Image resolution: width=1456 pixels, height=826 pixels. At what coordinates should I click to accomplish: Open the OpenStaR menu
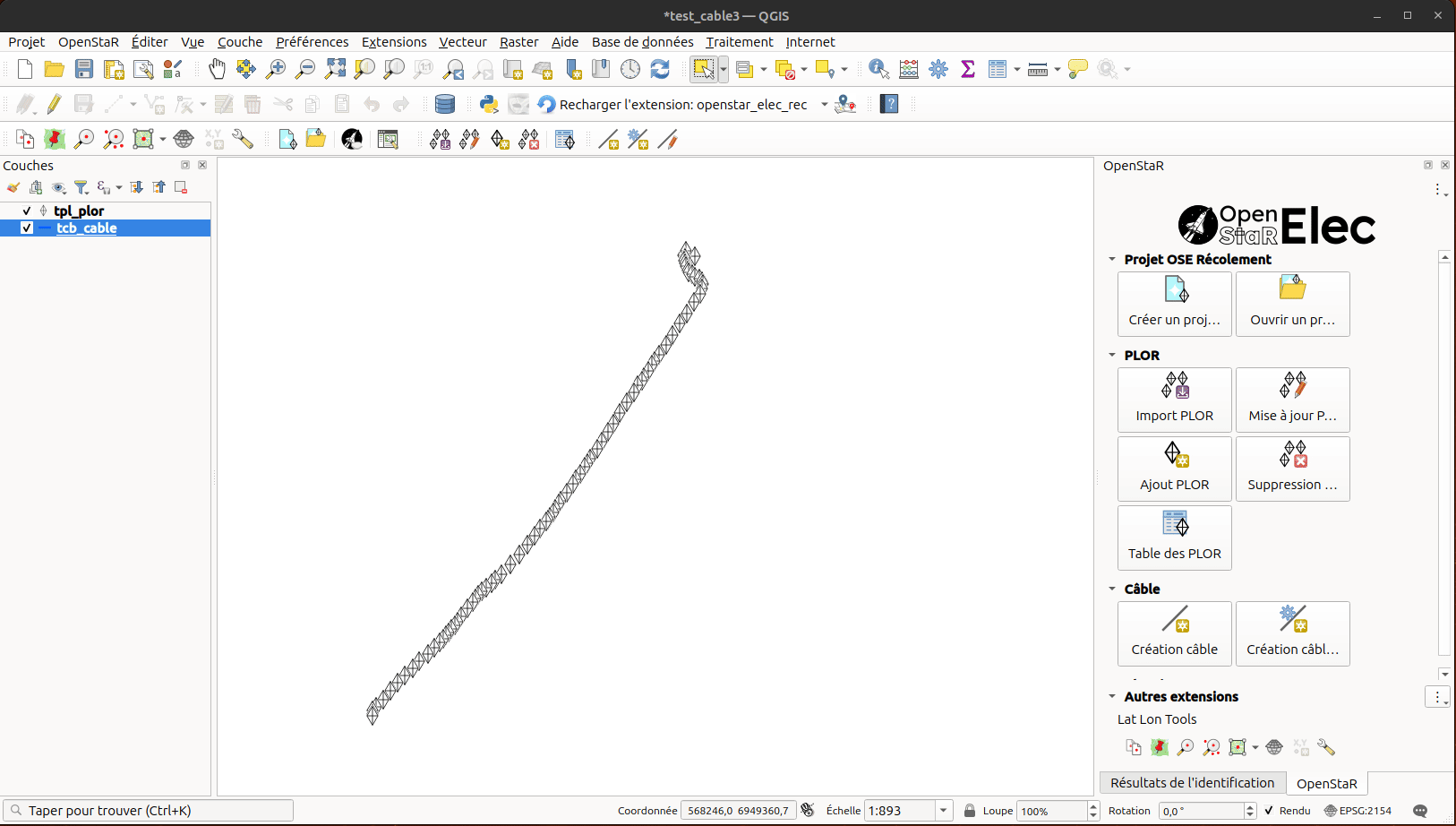88,42
